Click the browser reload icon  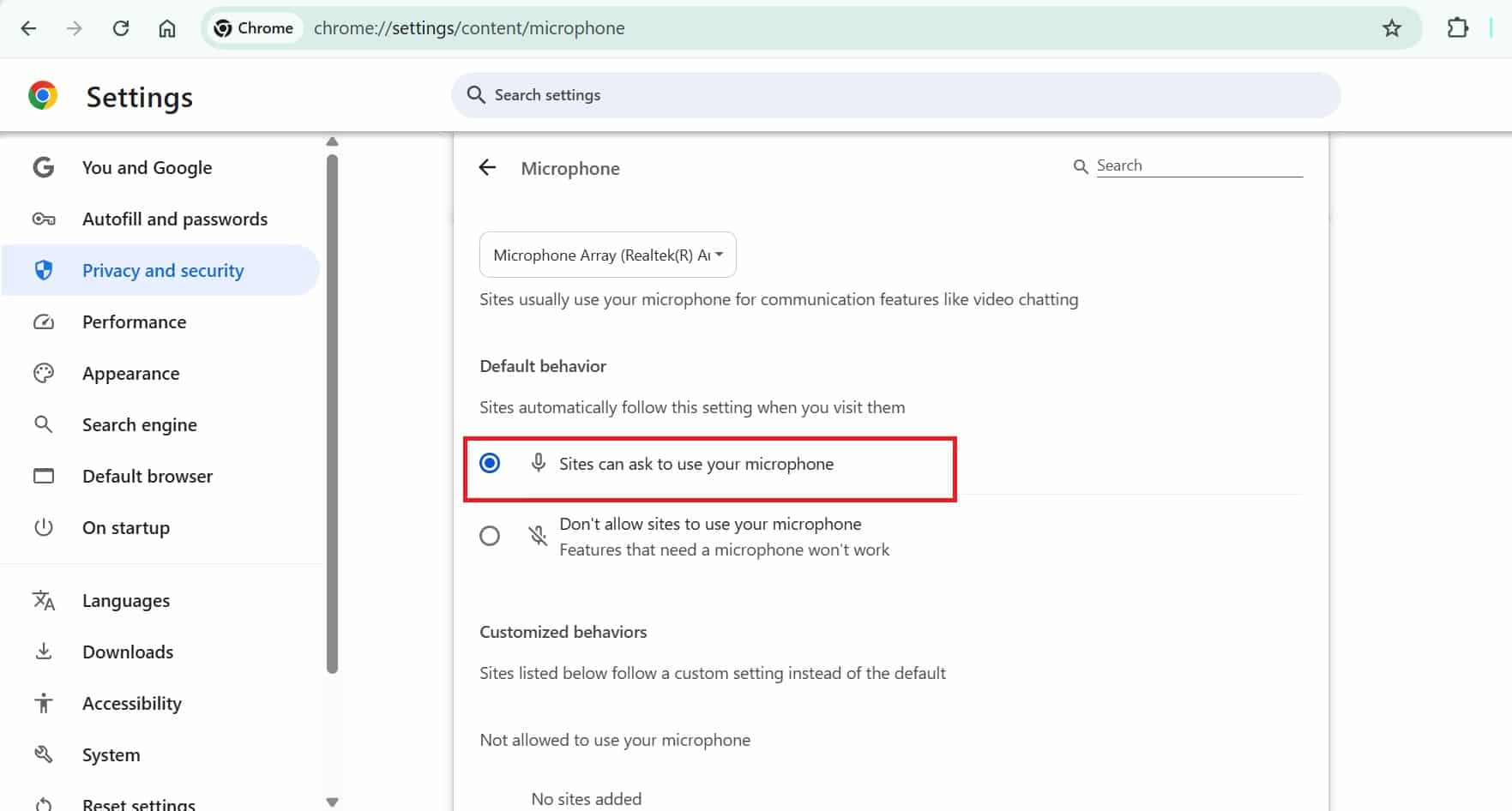(121, 28)
